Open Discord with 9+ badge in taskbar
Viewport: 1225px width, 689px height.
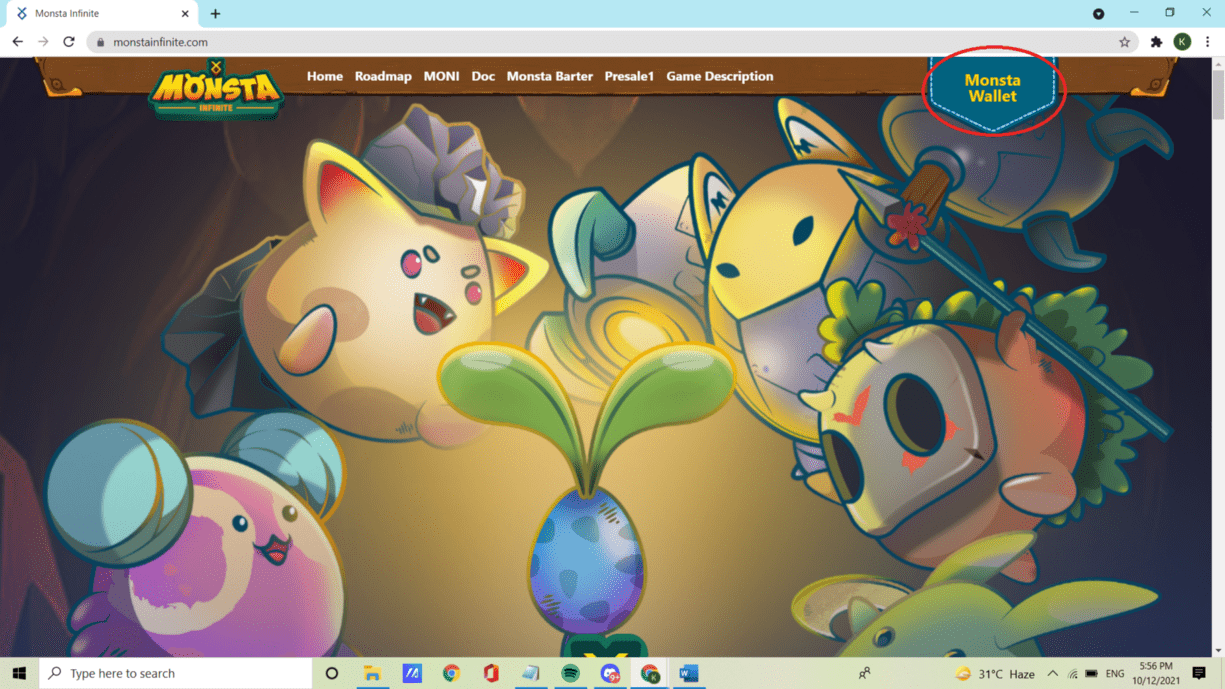tap(610, 673)
